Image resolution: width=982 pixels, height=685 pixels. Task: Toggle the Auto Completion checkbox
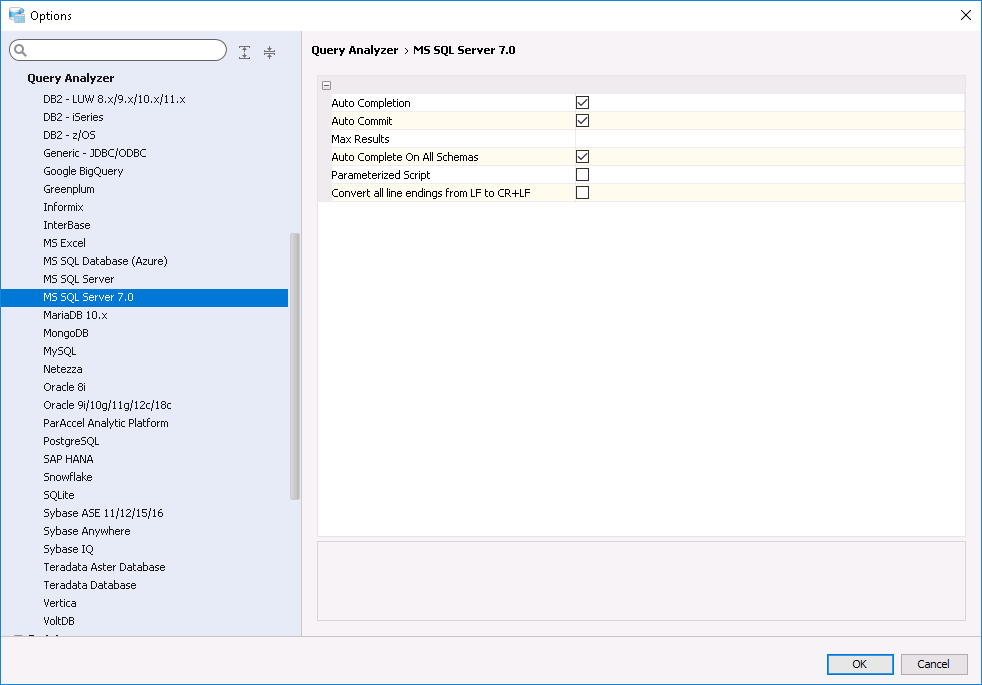click(x=582, y=103)
